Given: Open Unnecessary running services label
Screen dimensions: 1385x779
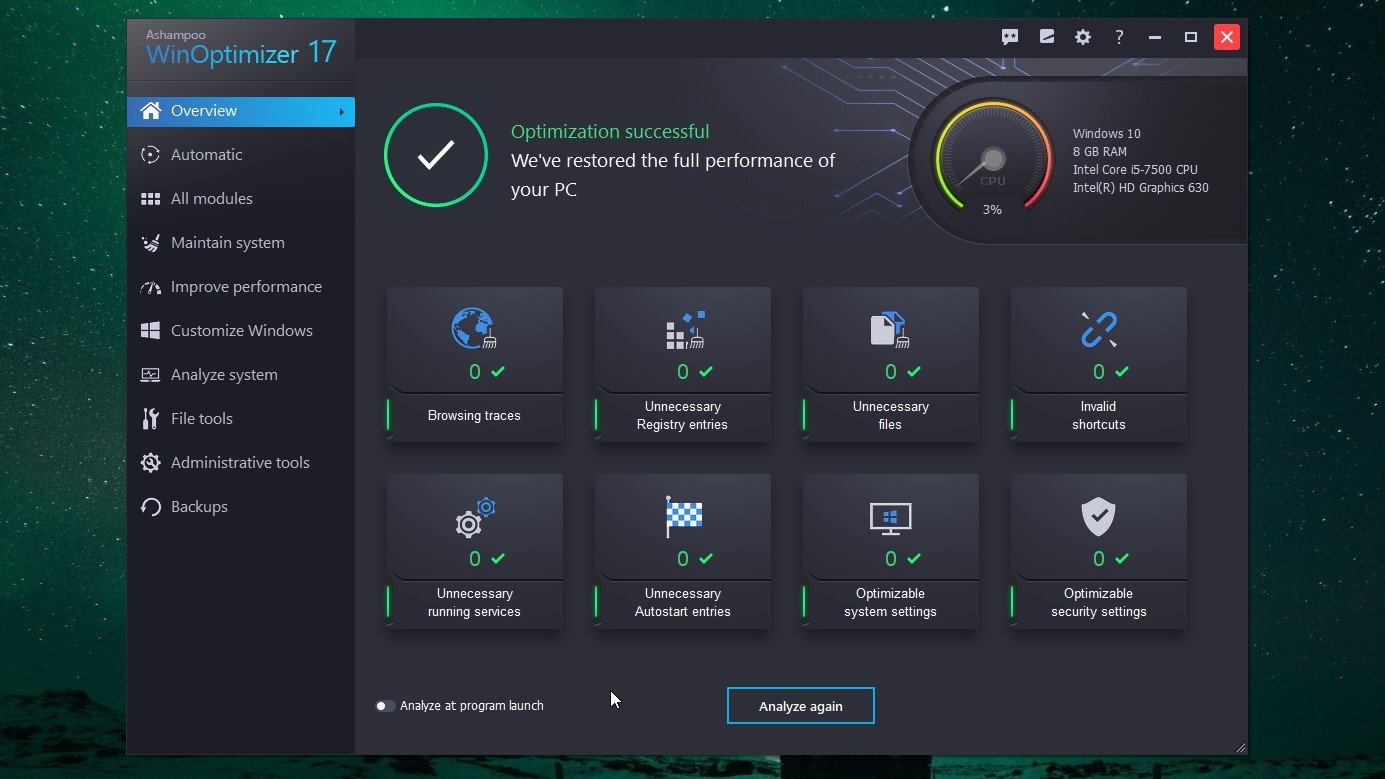Looking at the screenshot, I should click(474, 603).
